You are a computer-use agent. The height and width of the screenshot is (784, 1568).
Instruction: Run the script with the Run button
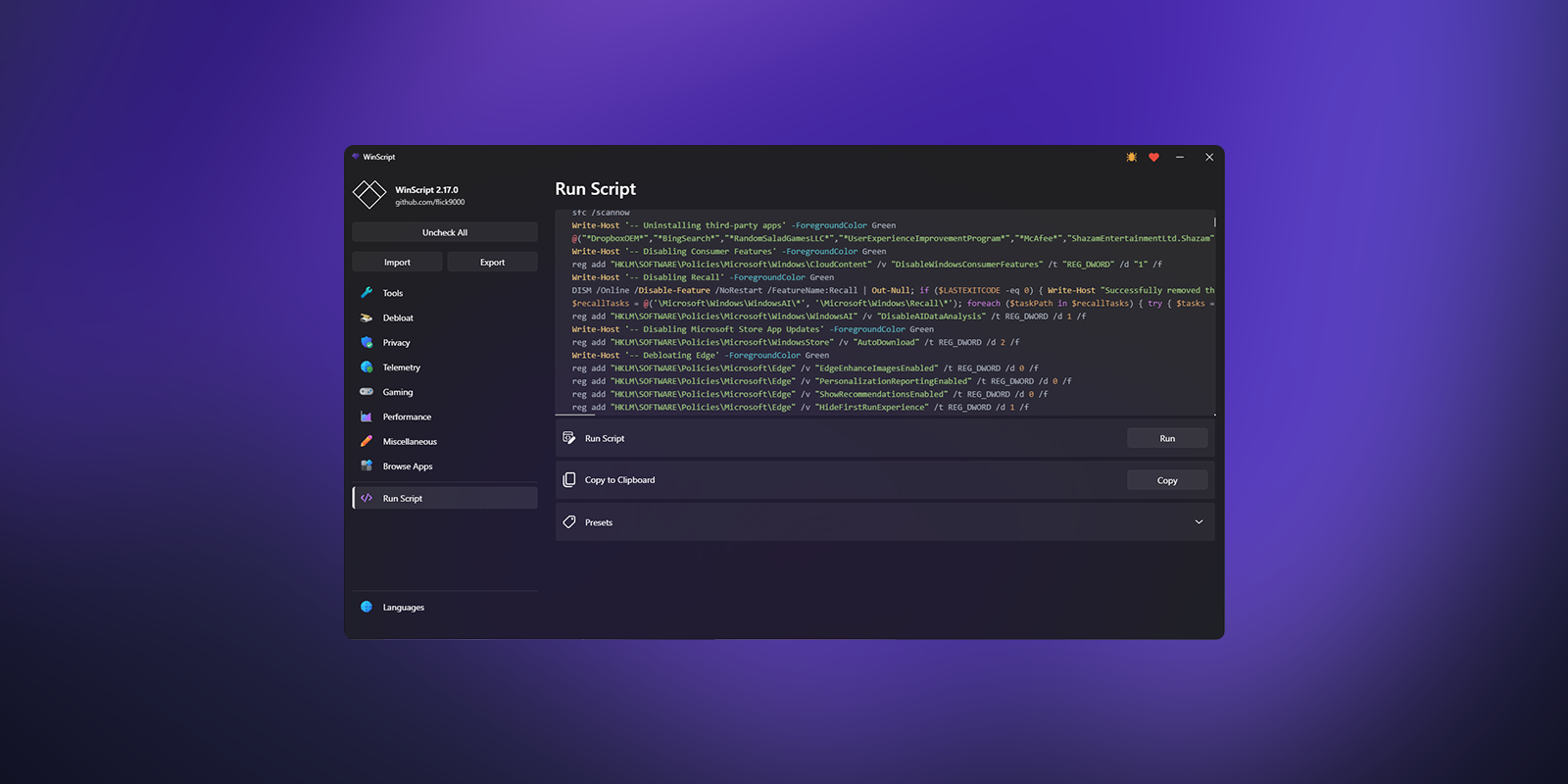tap(1167, 438)
